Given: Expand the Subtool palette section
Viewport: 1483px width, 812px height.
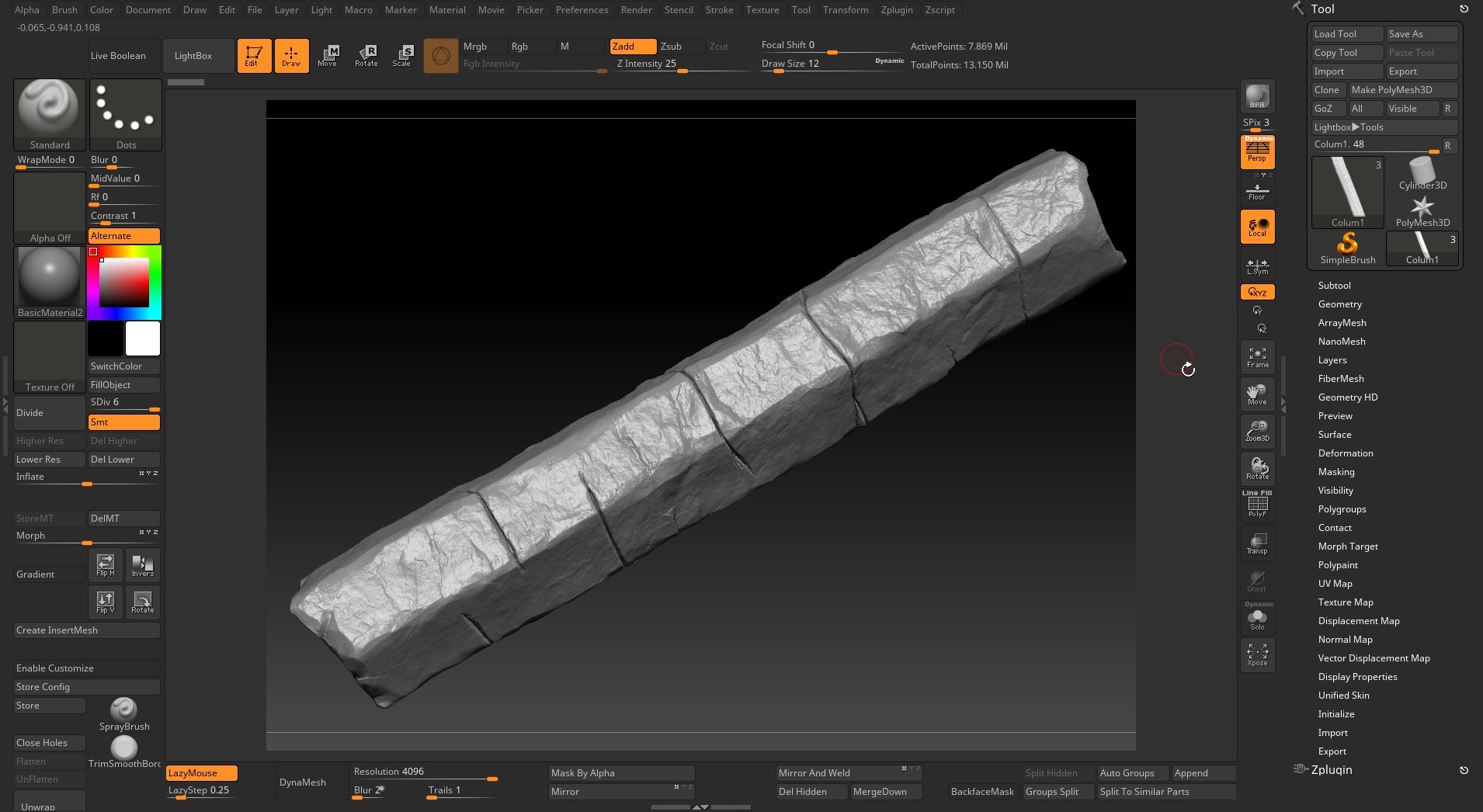Looking at the screenshot, I should [1334, 286].
